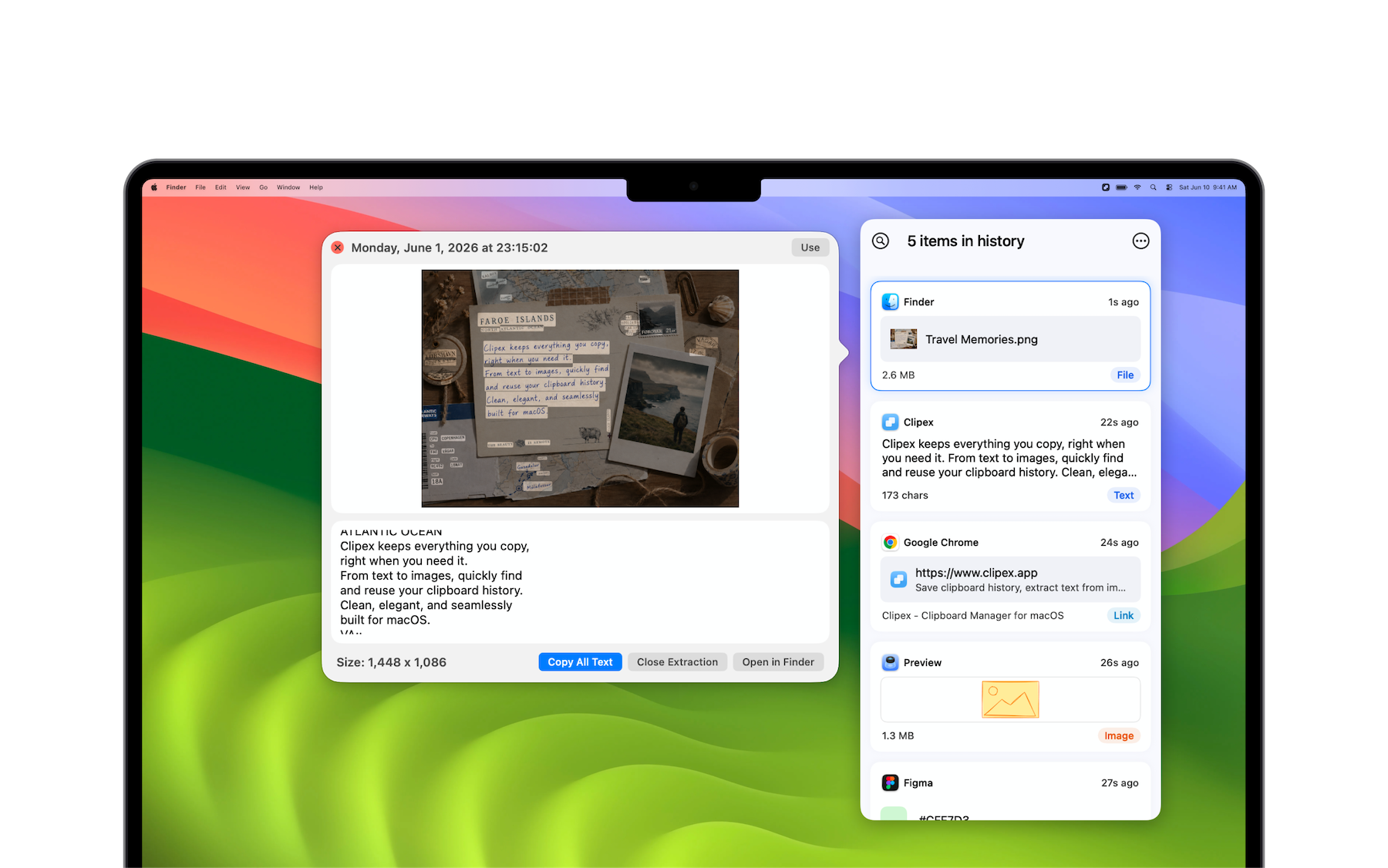Open the Go menu

[x=264, y=187]
